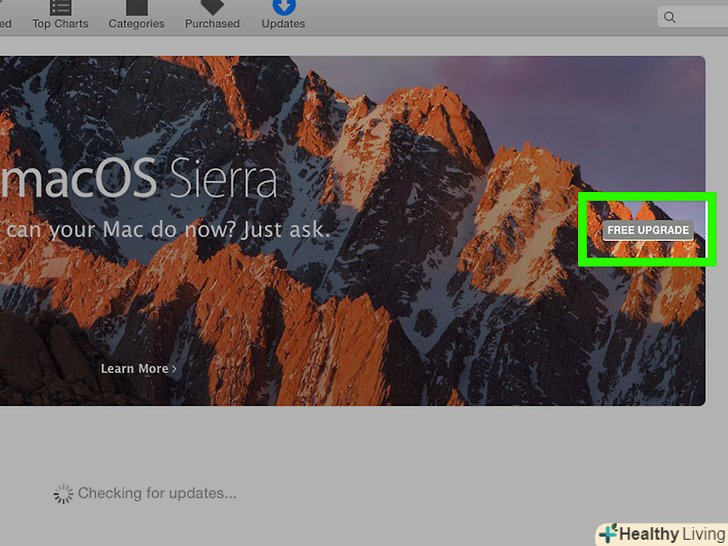Click the "Checking for updates..." text
The height and width of the screenshot is (546, 728).
(157, 493)
